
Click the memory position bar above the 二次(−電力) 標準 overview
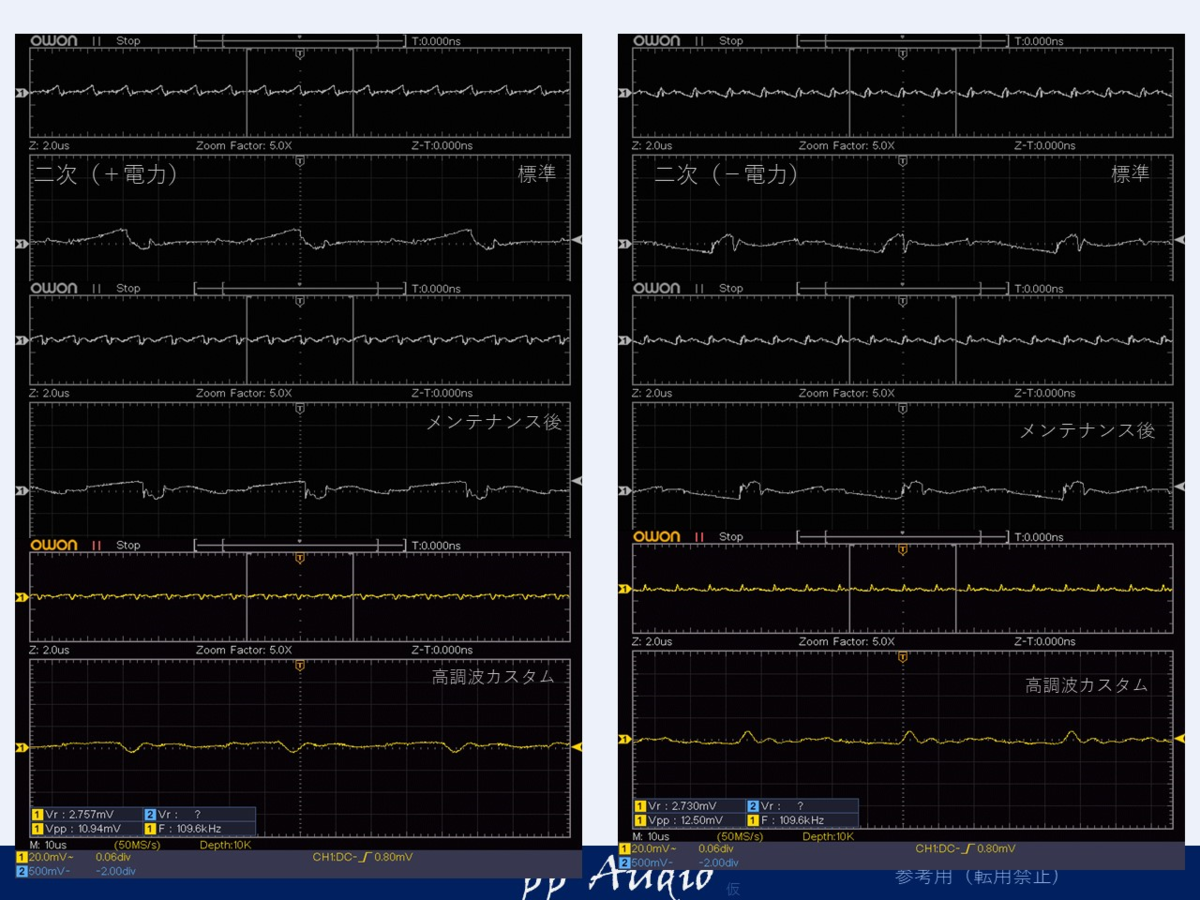904,41
